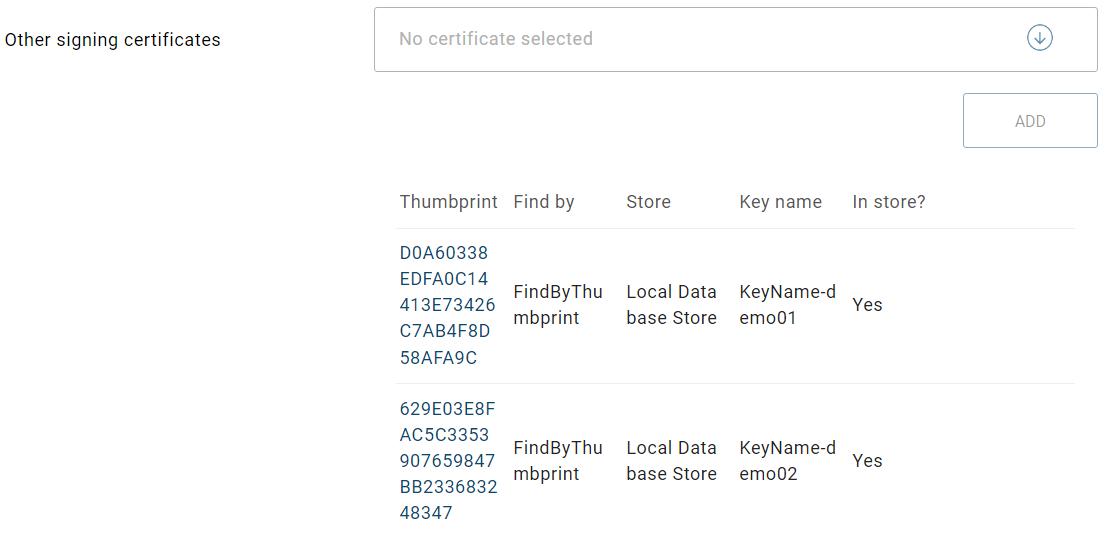Select the KeyName-demo01 cell
1104x539 pixels.
(787, 305)
